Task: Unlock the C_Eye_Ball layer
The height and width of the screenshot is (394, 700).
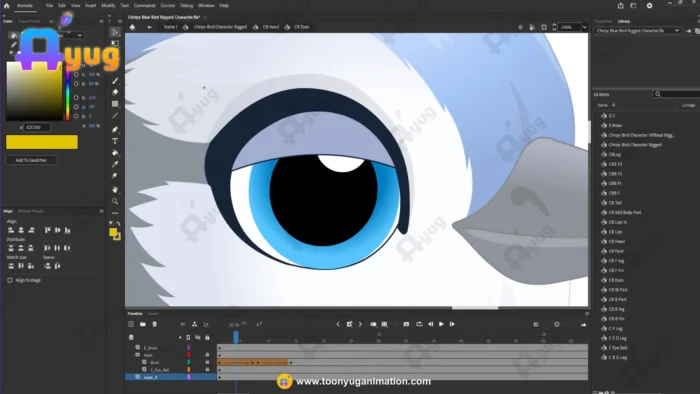Action: 207,369
